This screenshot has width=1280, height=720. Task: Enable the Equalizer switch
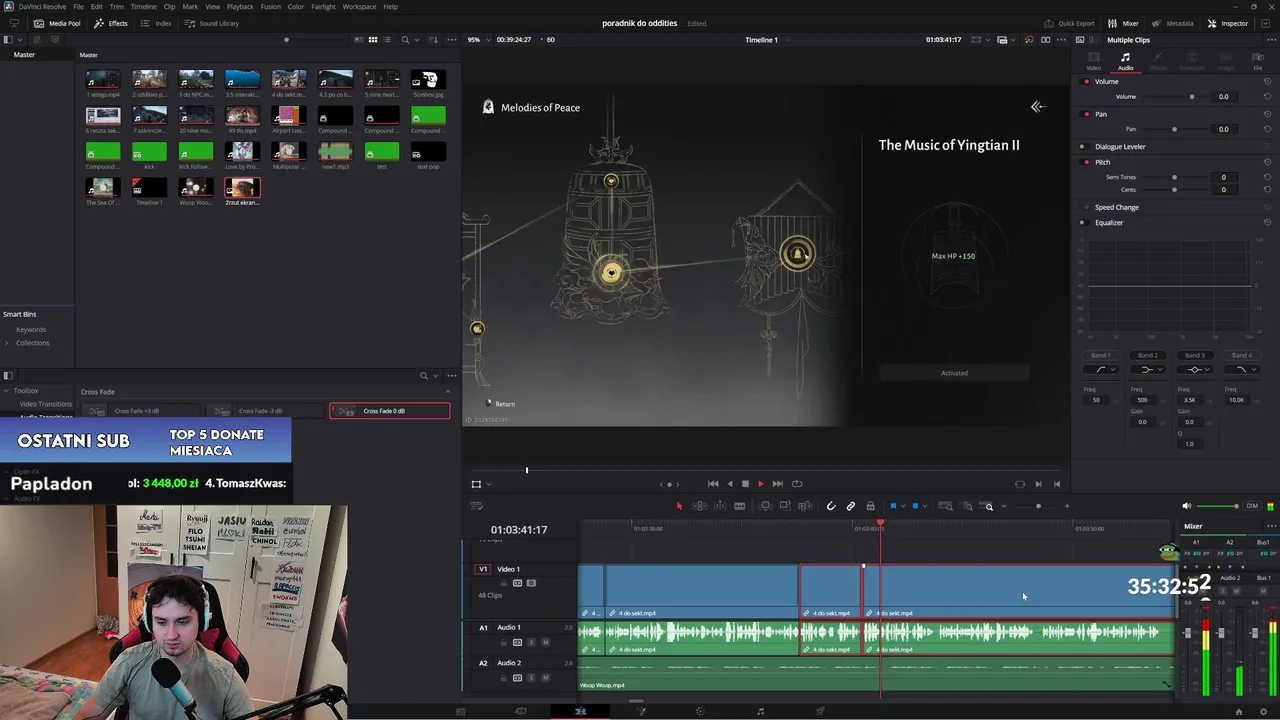(1083, 223)
